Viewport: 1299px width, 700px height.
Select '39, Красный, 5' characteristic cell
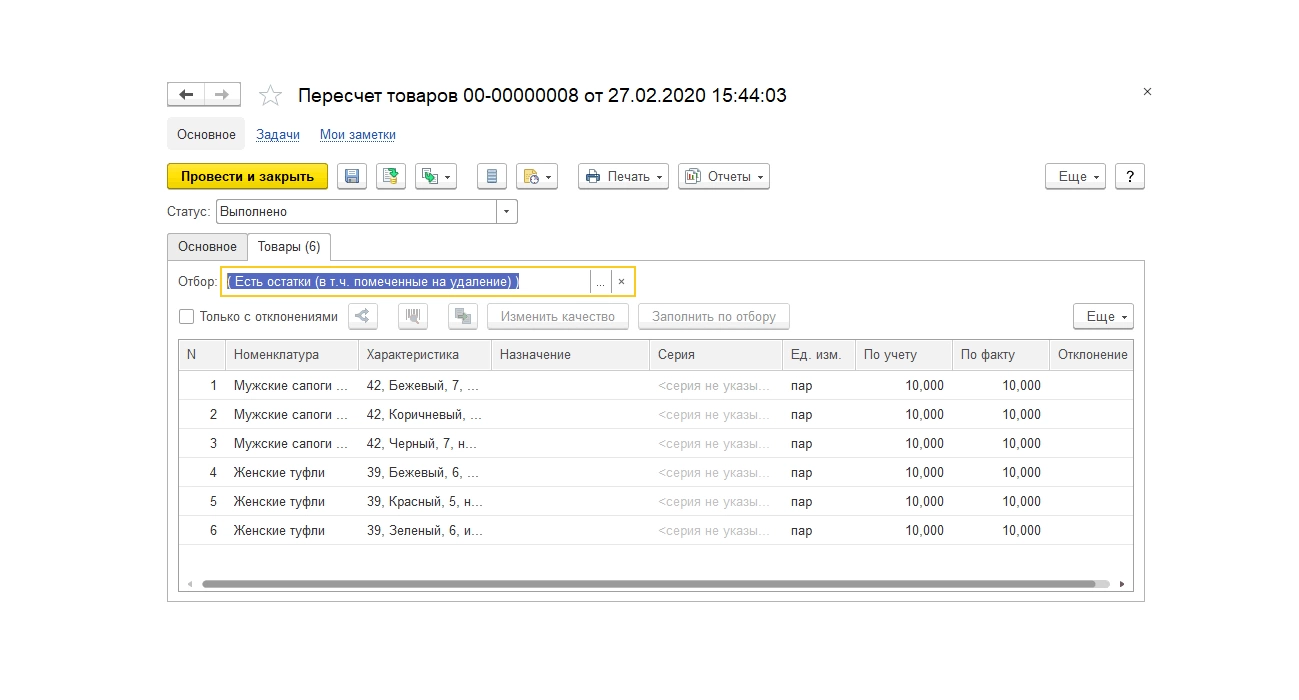coord(425,502)
